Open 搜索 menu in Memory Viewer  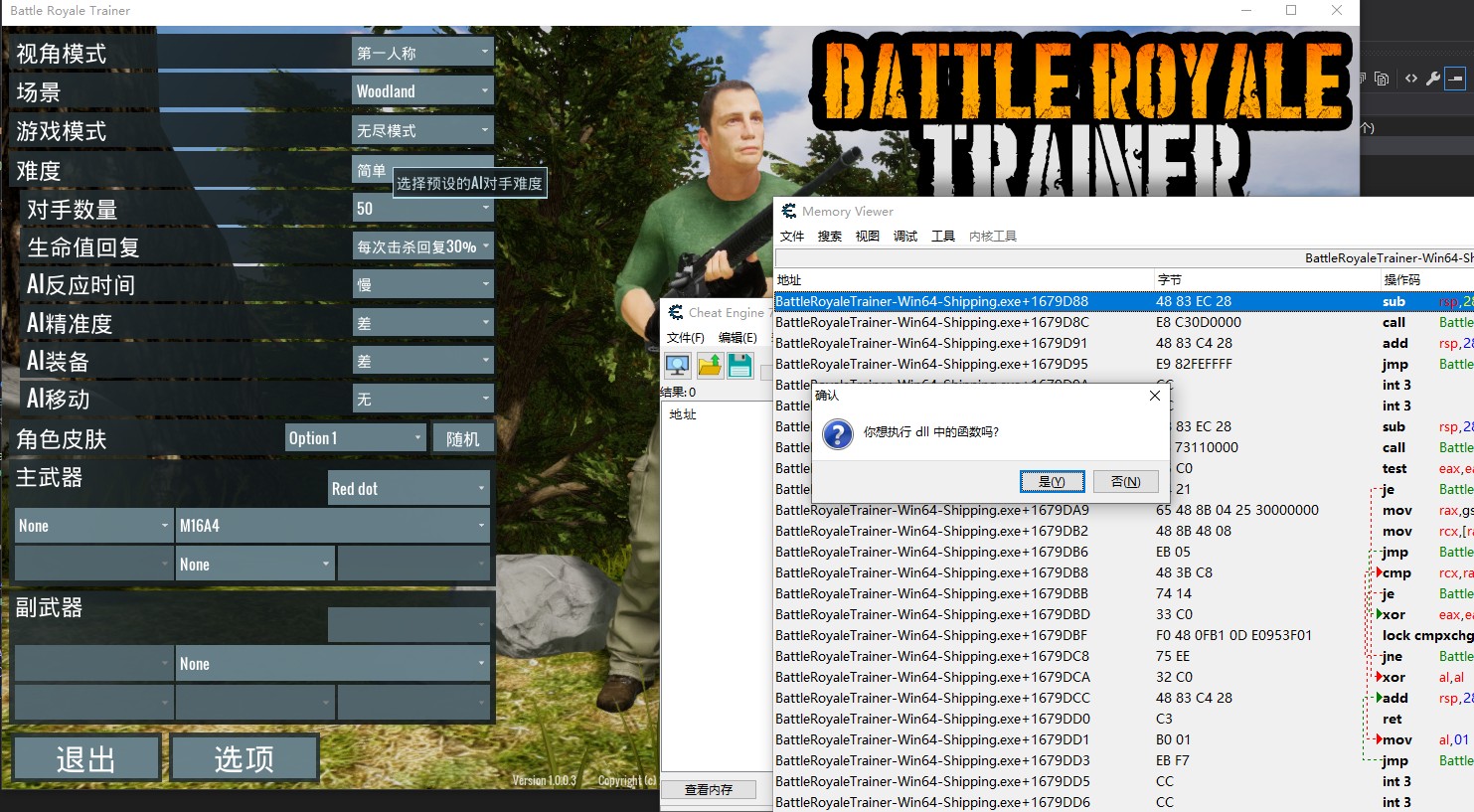tap(830, 237)
